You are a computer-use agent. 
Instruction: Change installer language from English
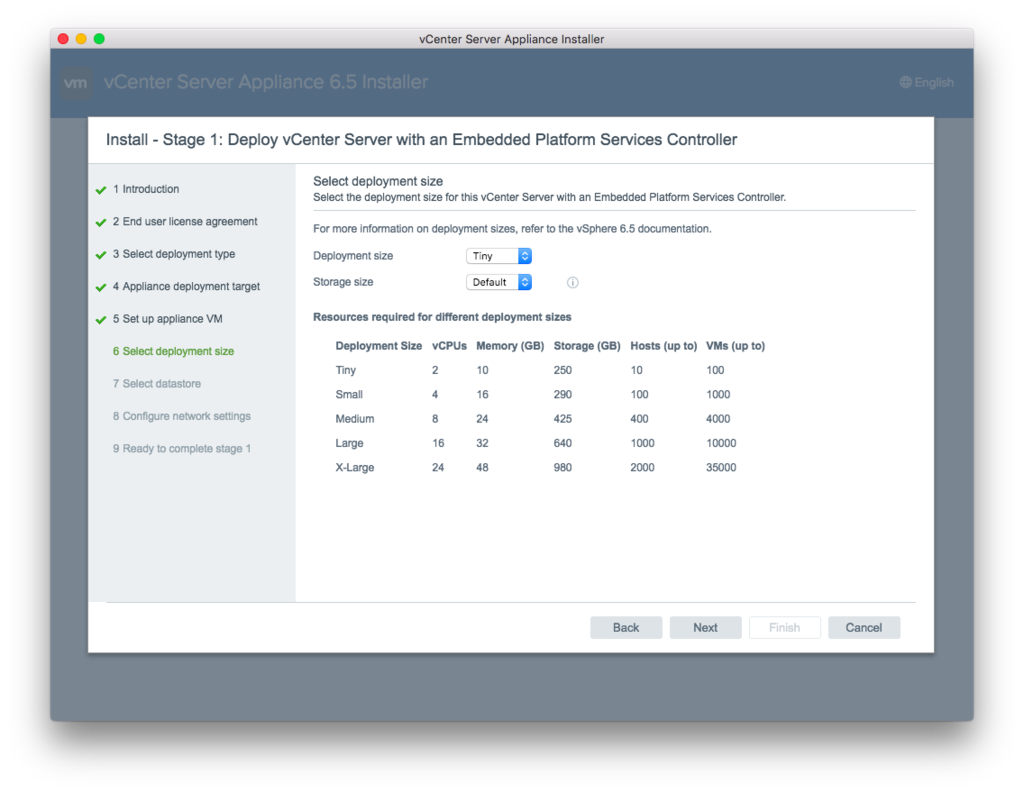click(927, 82)
